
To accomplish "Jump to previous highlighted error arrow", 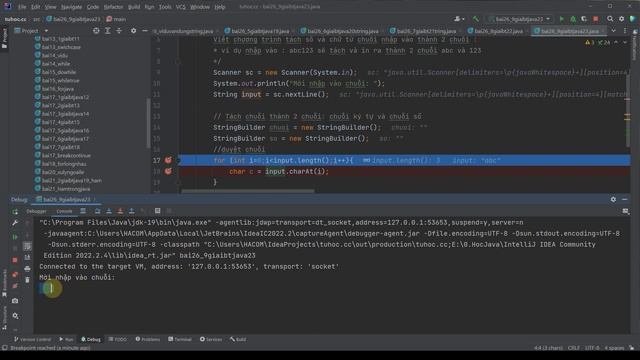I will [x=616, y=42].
